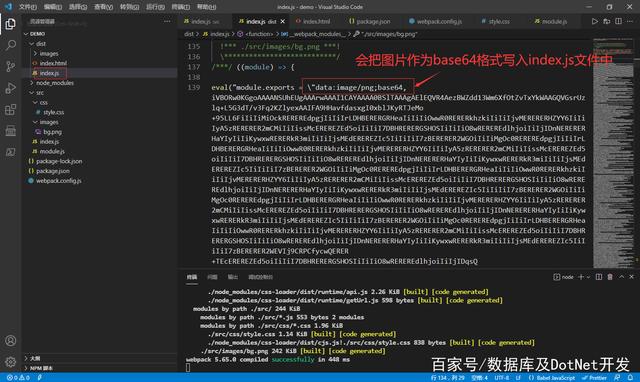Click LF end of line selector

click(518, 378)
